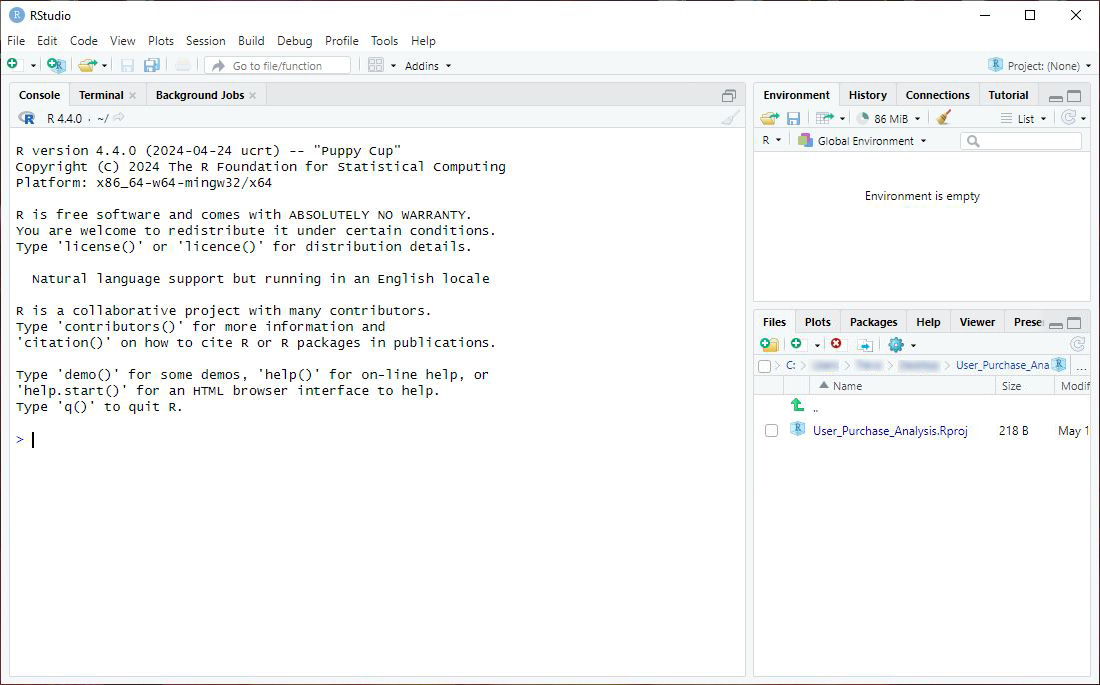Delete selected files with red X icon
This screenshot has height=685, width=1100.
836,343
